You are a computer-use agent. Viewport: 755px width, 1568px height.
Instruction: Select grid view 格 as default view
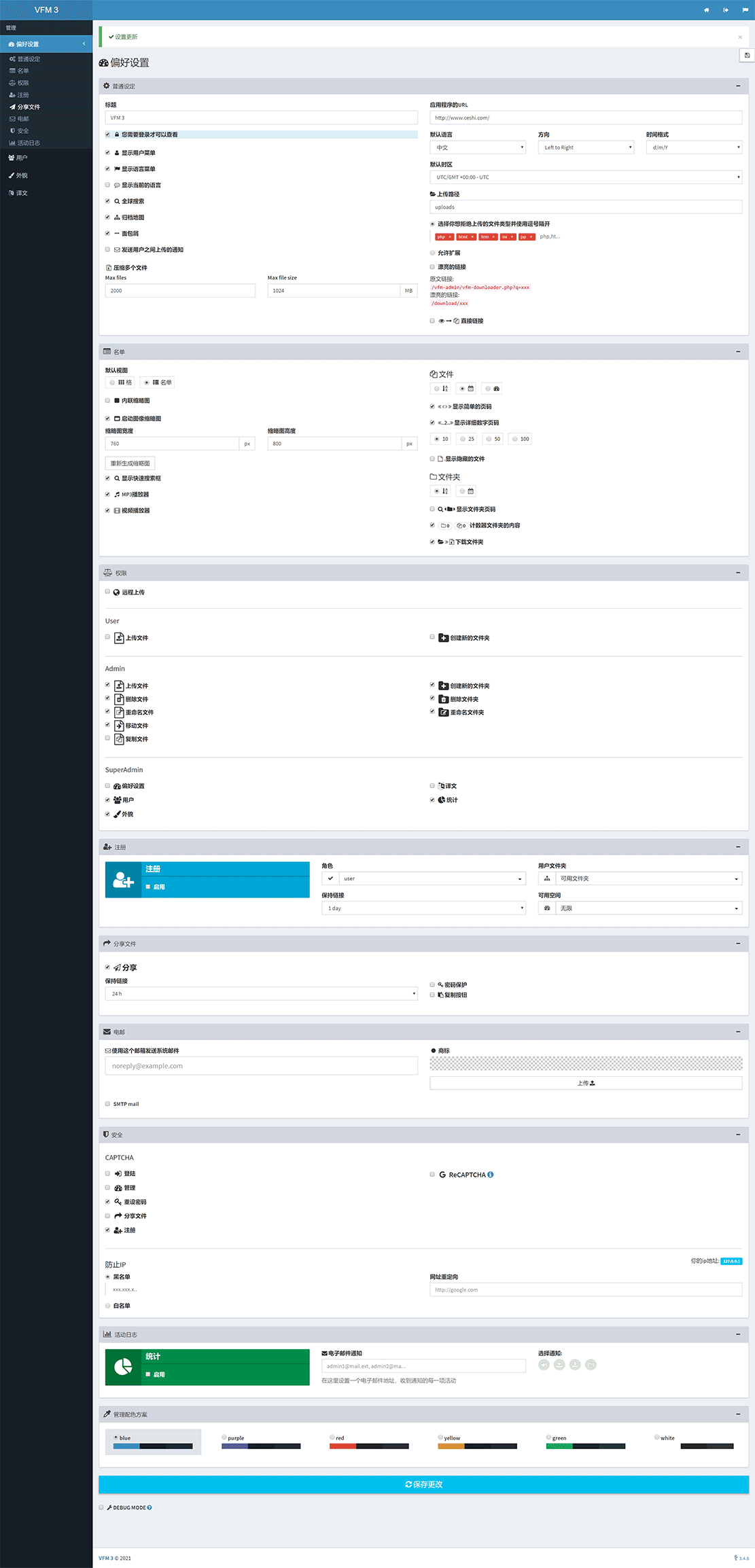tap(113, 382)
